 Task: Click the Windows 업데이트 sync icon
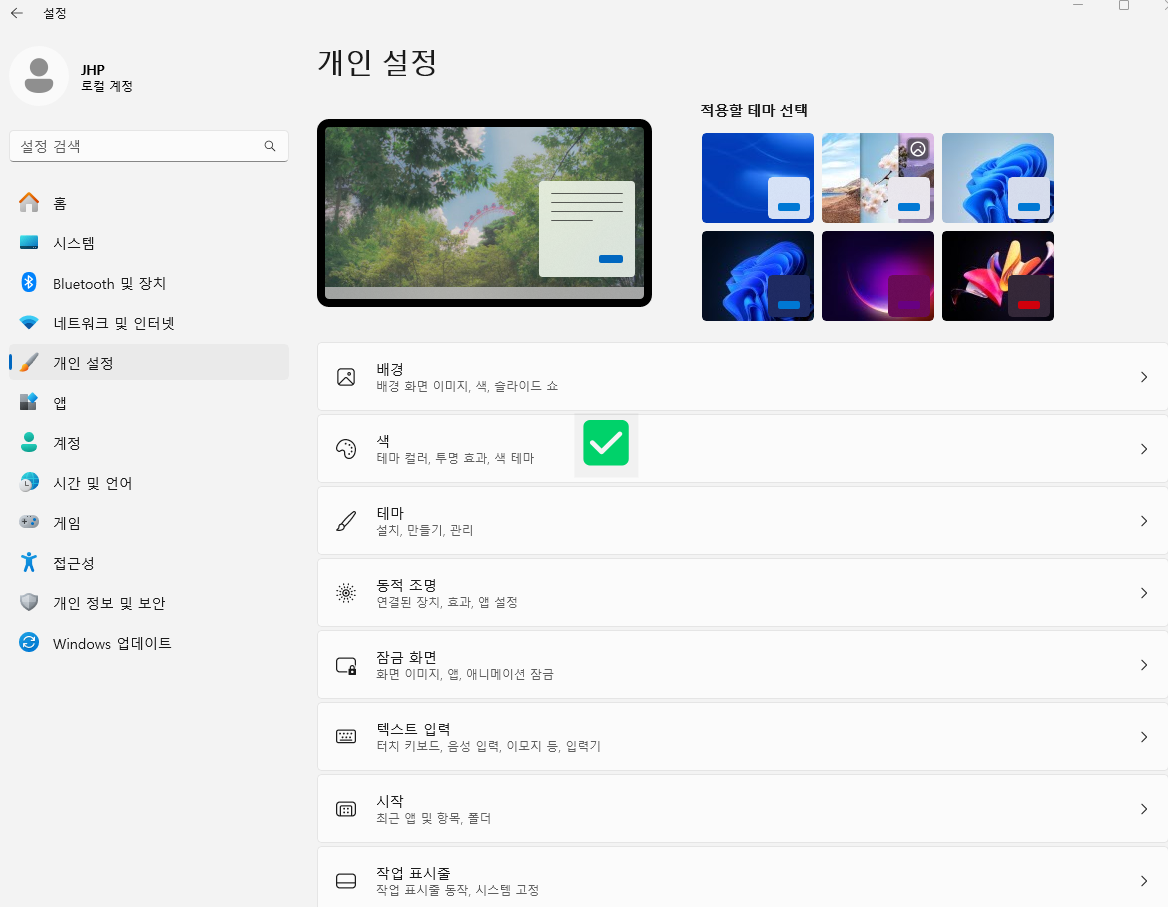point(29,642)
